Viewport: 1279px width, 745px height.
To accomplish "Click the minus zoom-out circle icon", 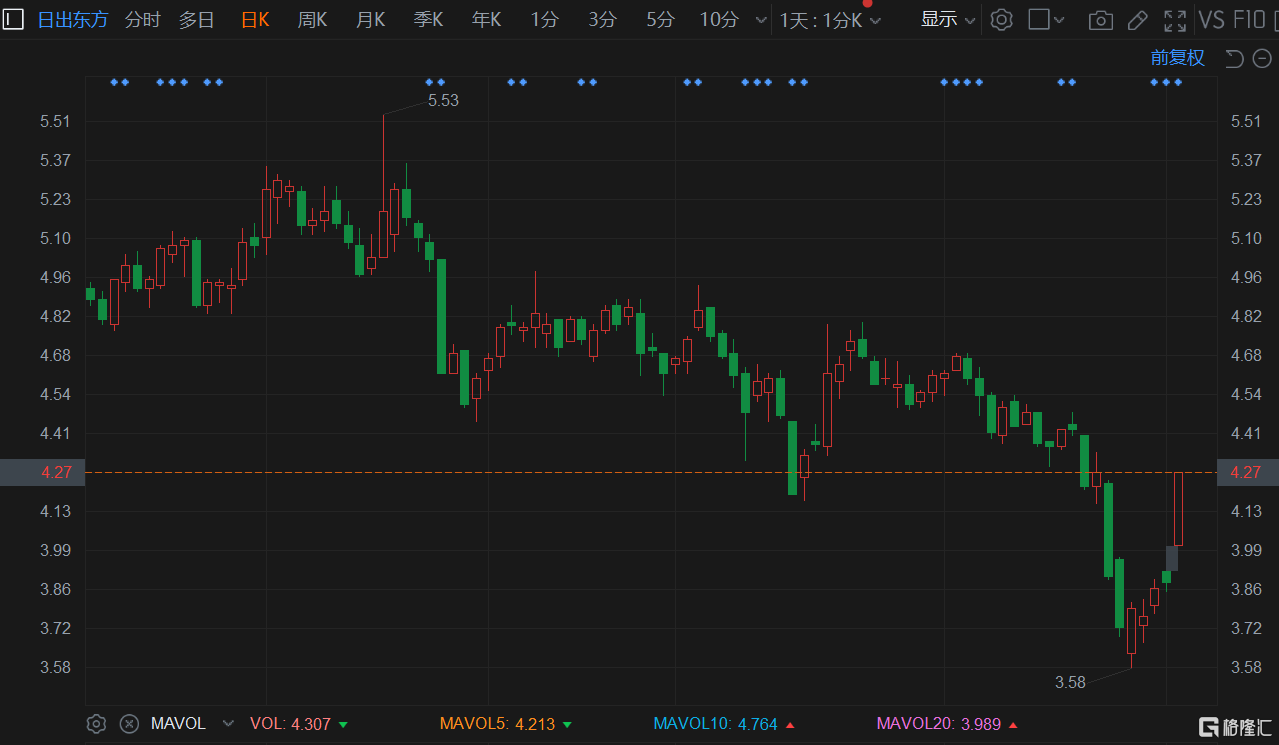I will [1262, 58].
